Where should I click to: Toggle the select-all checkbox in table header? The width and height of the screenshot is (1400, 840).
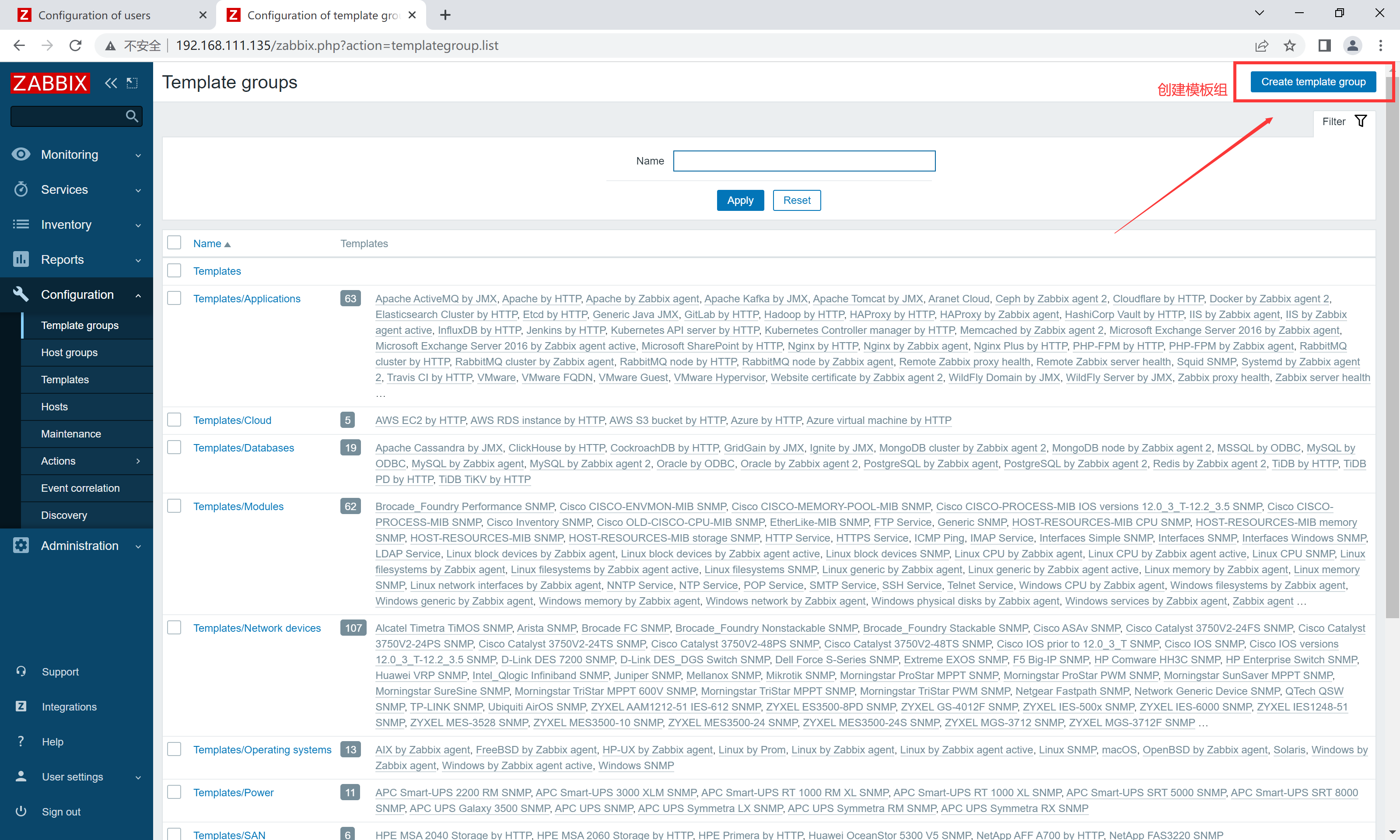pyautogui.click(x=174, y=243)
